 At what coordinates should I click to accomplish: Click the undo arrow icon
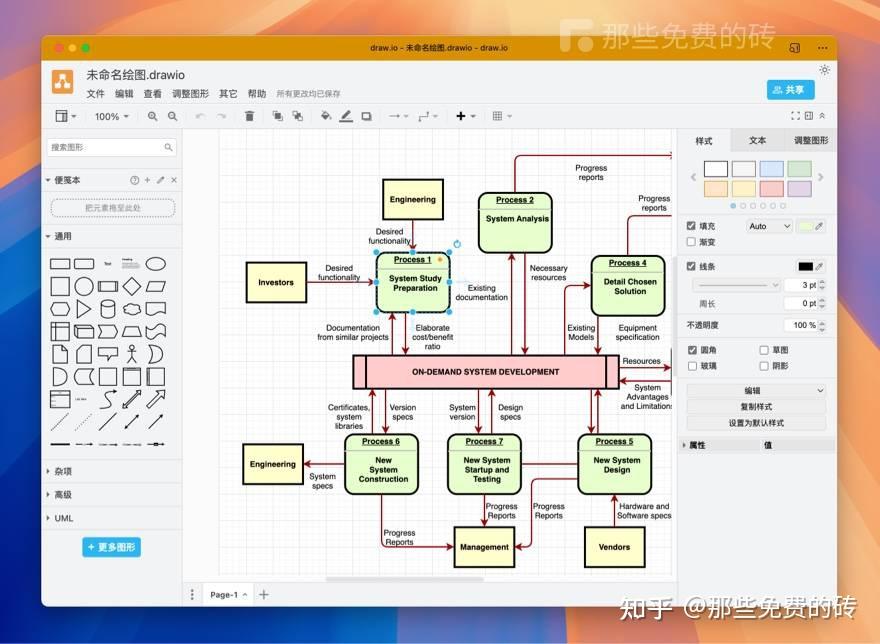coord(200,116)
